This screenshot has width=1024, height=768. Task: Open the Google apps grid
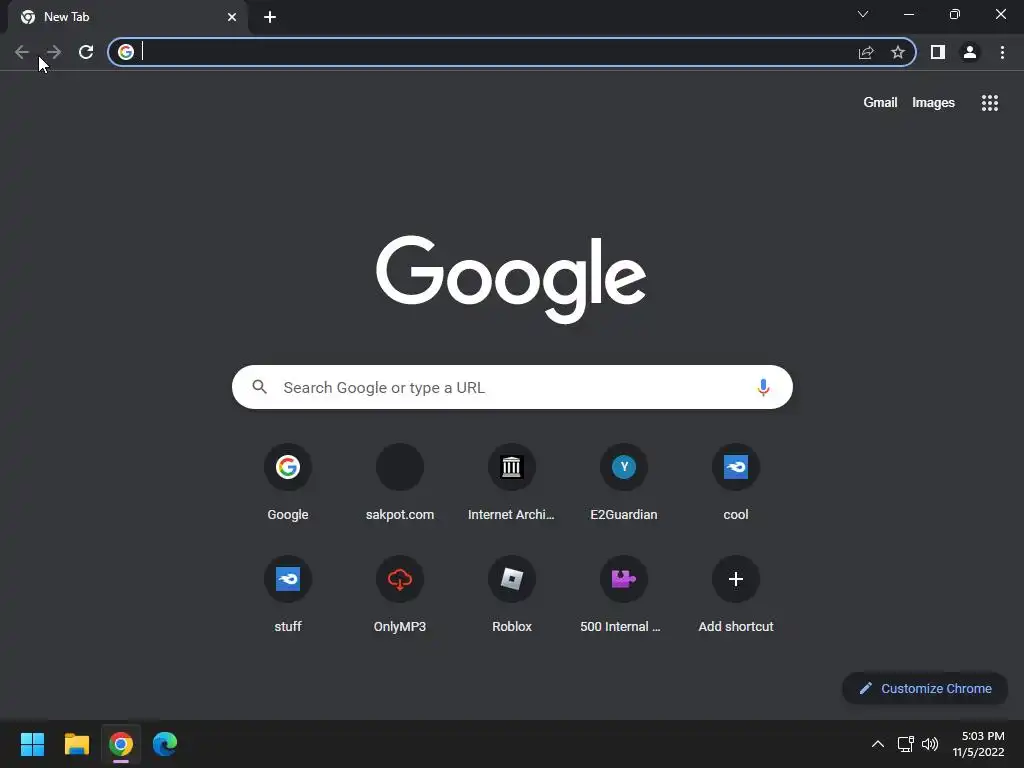(x=989, y=103)
